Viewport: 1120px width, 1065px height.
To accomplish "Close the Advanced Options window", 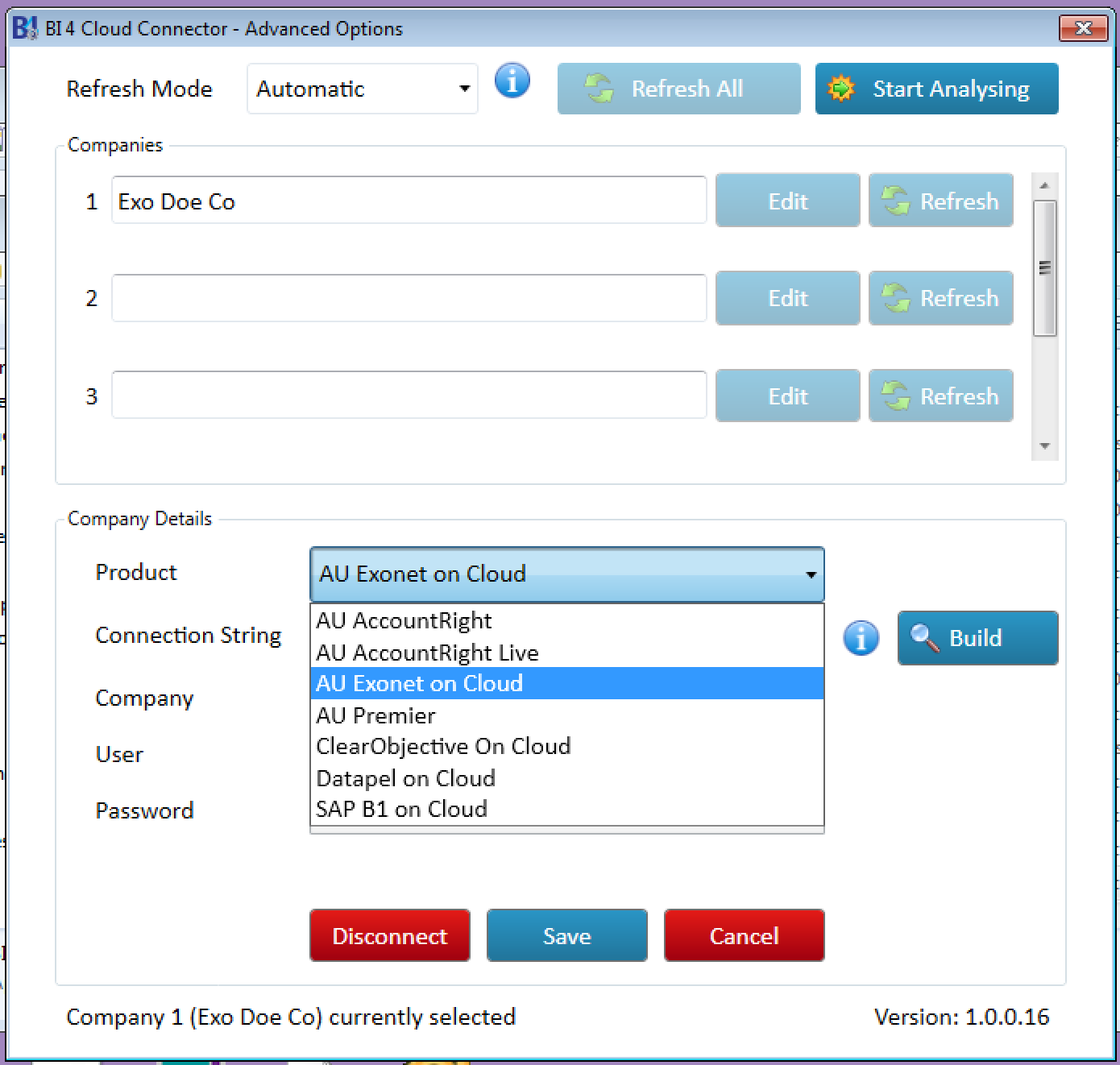I will tap(1083, 29).
